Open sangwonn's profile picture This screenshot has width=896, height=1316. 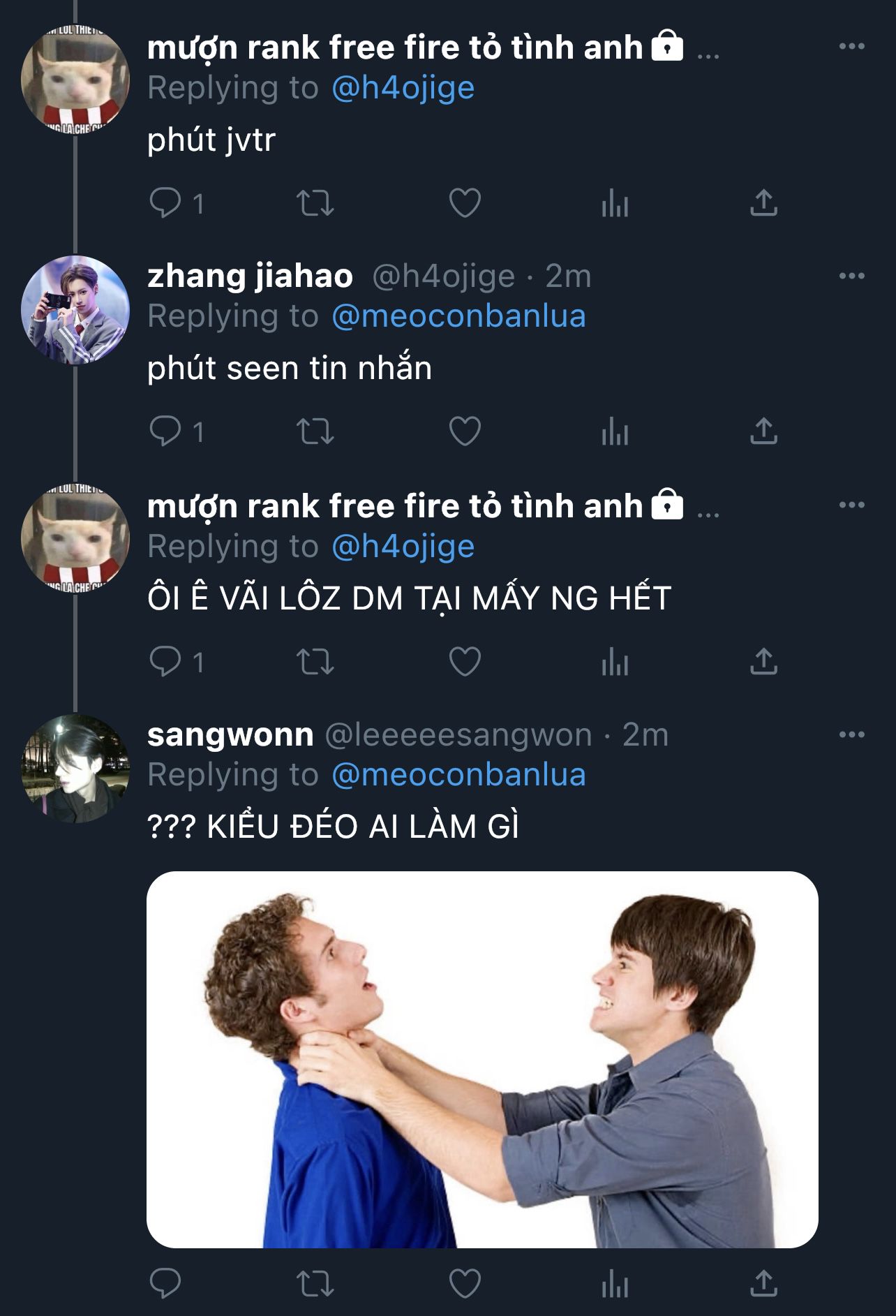75,768
